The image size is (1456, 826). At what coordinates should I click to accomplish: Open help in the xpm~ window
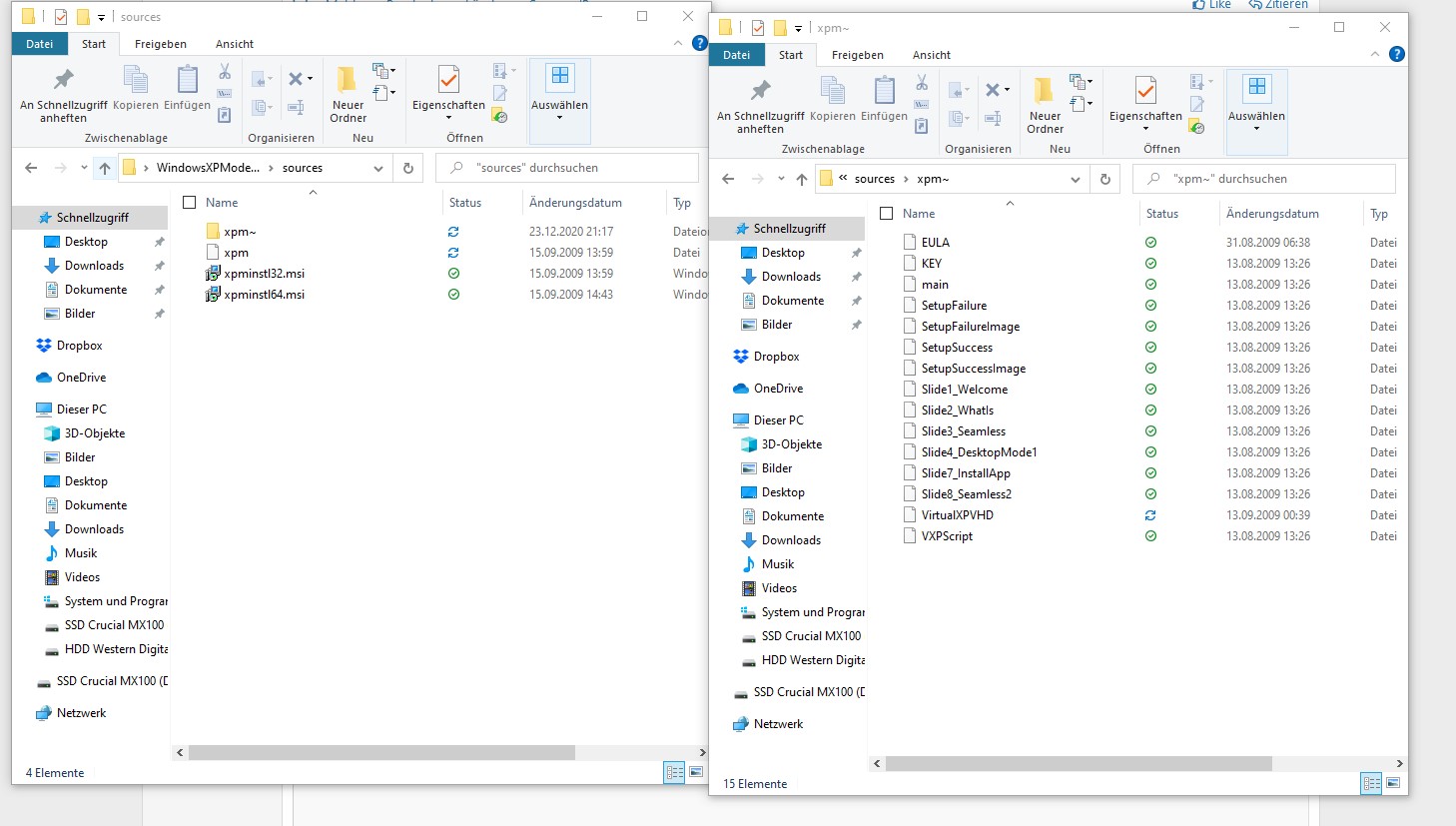[1397, 54]
